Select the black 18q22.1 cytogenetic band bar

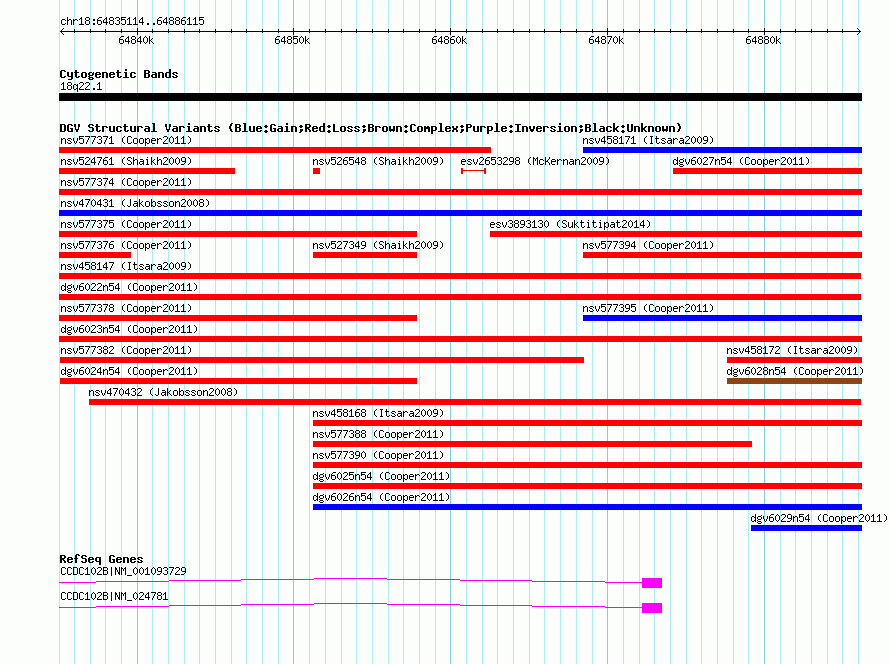click(460, 97)
